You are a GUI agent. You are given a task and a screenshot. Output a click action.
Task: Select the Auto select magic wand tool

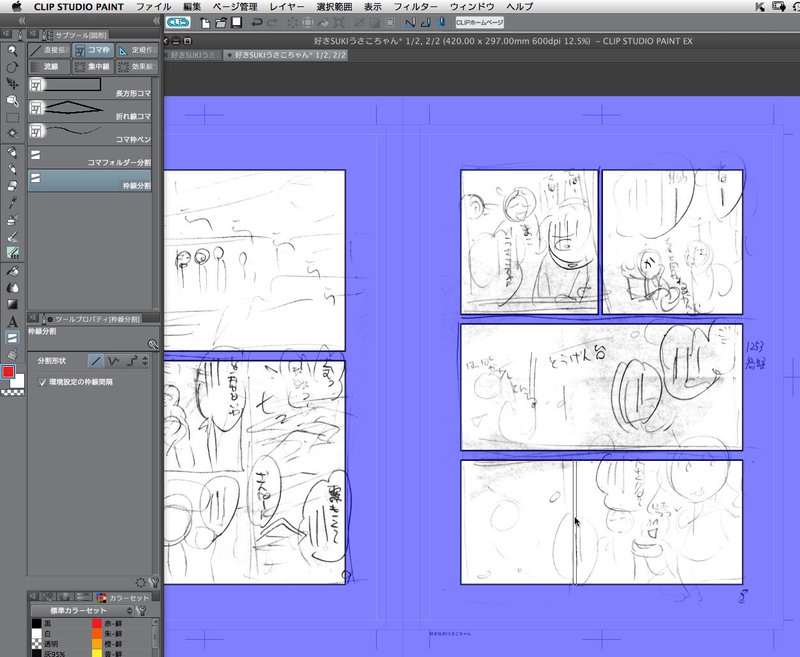tap(12, 134)
